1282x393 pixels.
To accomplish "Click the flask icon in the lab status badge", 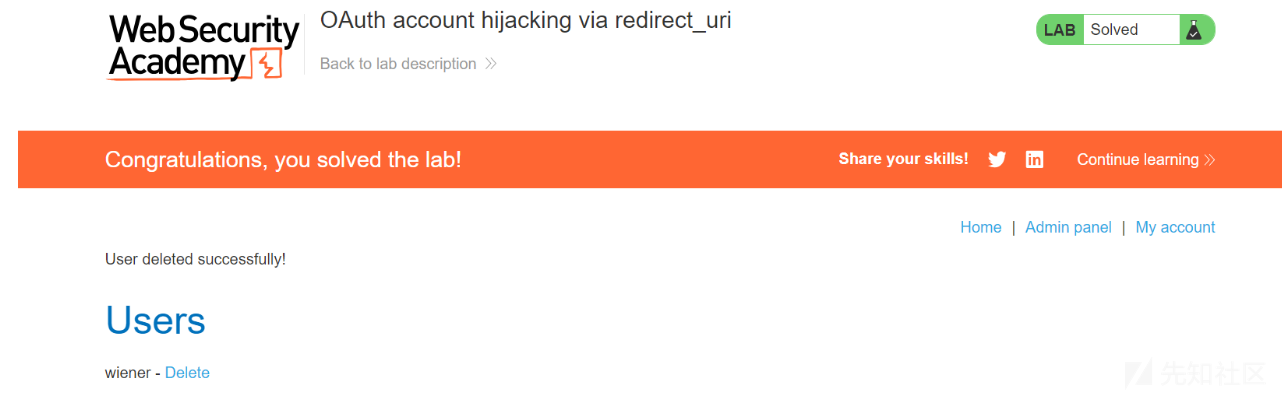I will click(x=1193, y=30).
